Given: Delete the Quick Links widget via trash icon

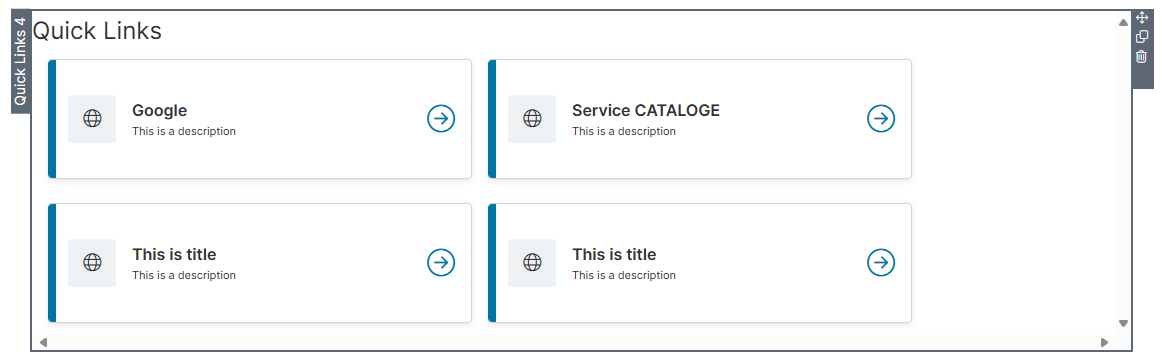Looking at the screenshot, I should tap(1142, 57).
